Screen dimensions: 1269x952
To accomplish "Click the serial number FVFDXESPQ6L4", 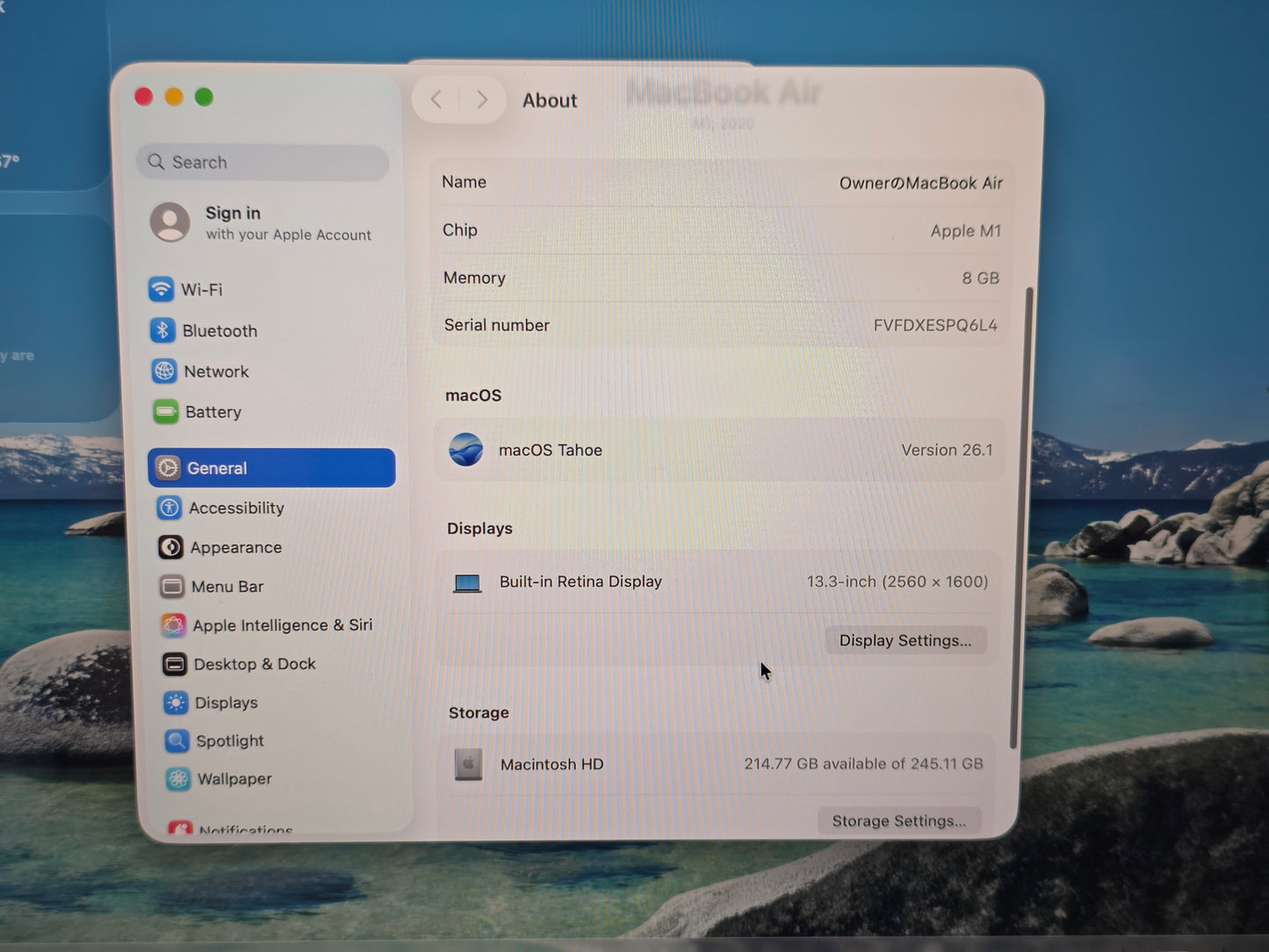I will [x=935, y=325].
